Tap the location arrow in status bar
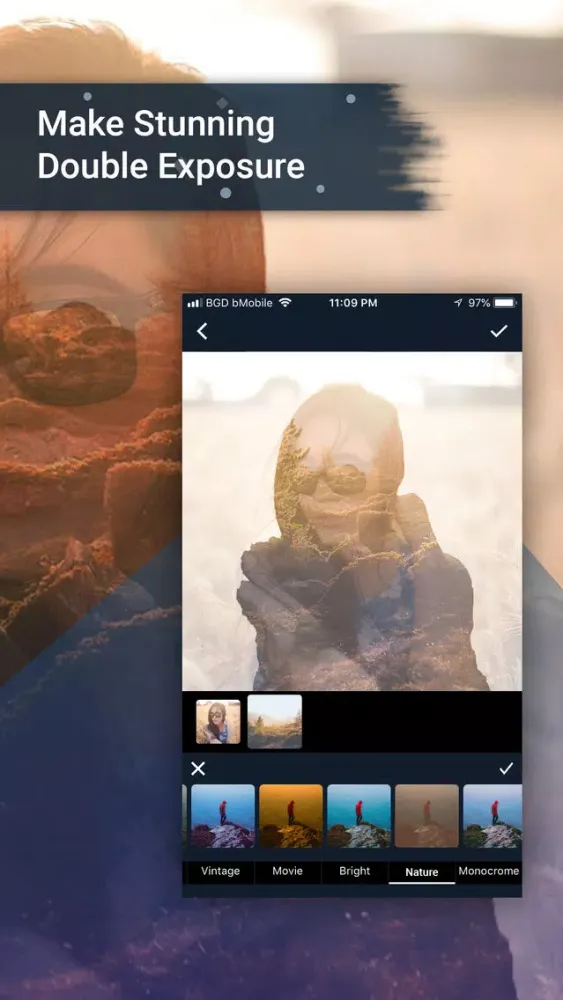 tap(458, 303)
